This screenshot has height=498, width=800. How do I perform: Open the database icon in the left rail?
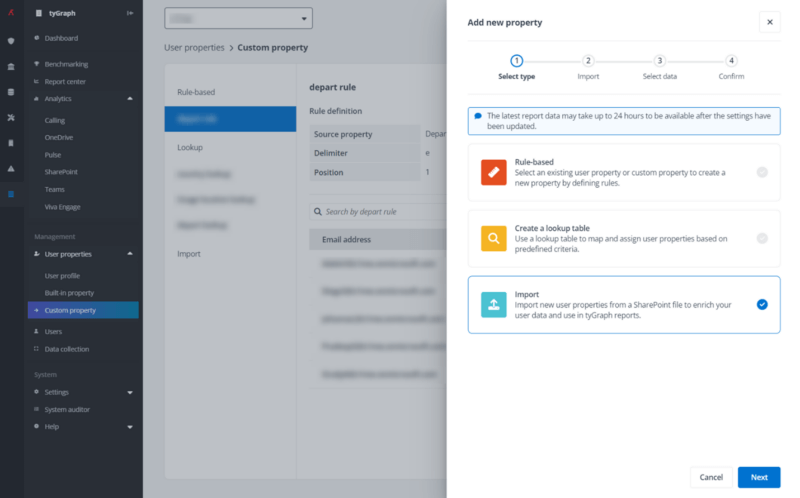(11, 92)
